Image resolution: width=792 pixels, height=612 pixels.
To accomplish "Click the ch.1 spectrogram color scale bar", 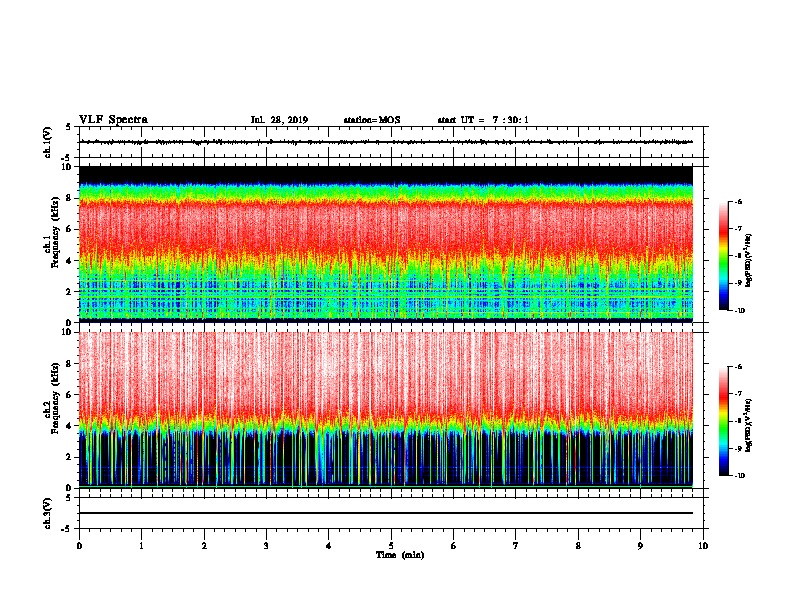I will [x=724, y=256].
